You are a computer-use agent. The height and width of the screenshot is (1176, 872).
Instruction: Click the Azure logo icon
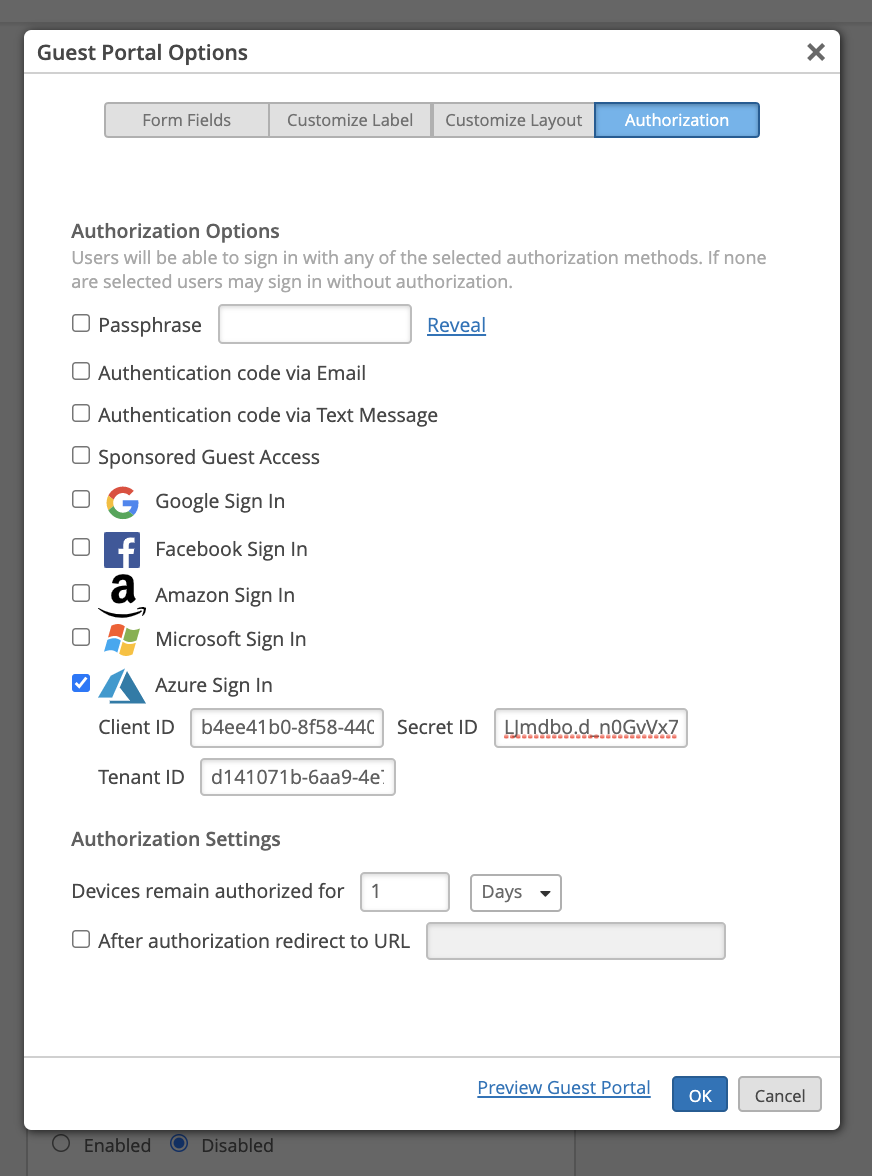pyautogui.click(x=122, y=685)
